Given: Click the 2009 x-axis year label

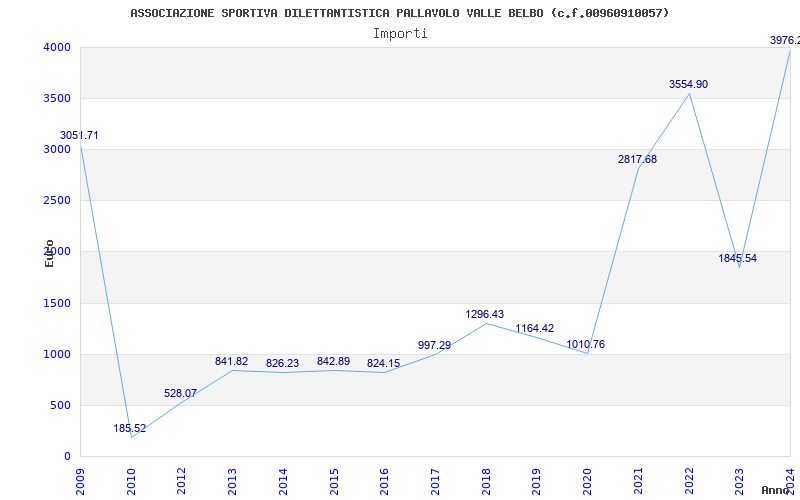Looking at the screenshot, I should (x=80, y=482).
